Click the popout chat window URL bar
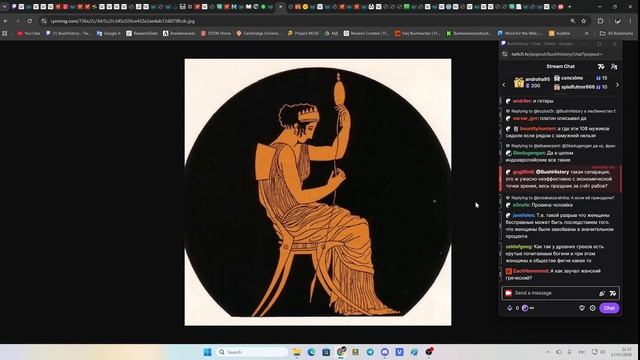 (x=556, y=54)
